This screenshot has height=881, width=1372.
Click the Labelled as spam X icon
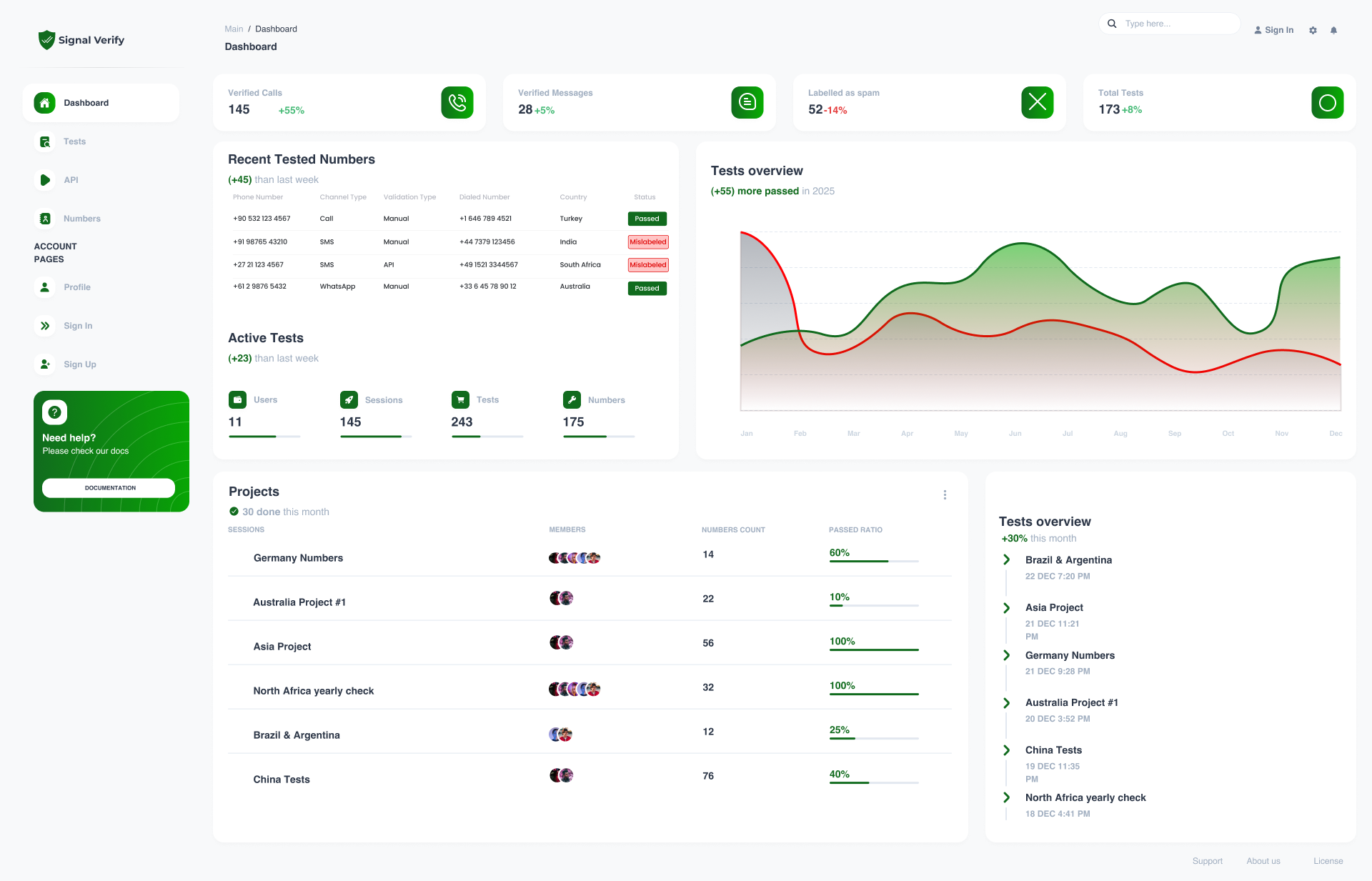[1037, 102]
